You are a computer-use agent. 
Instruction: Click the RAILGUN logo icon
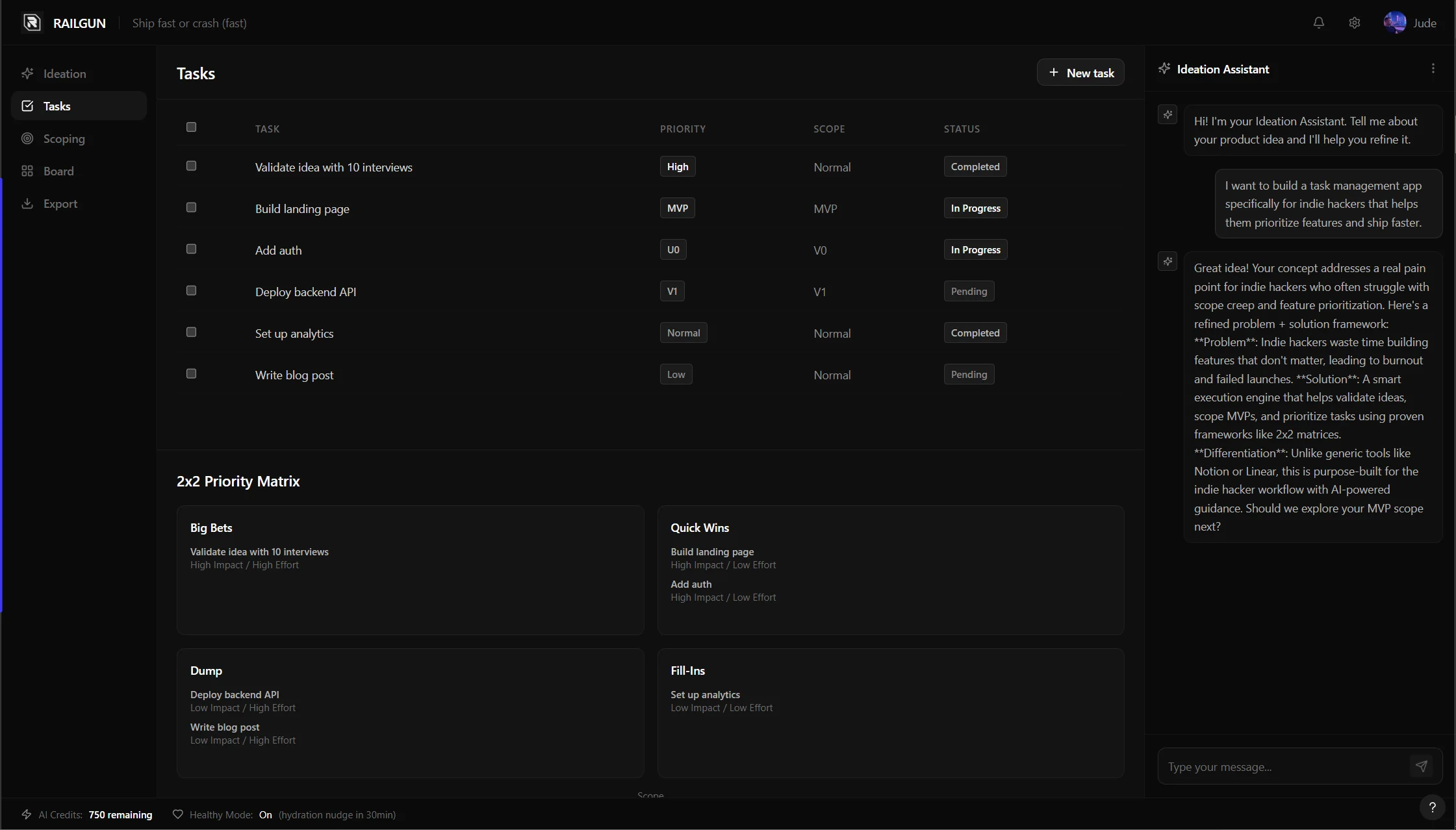[32, 23]
